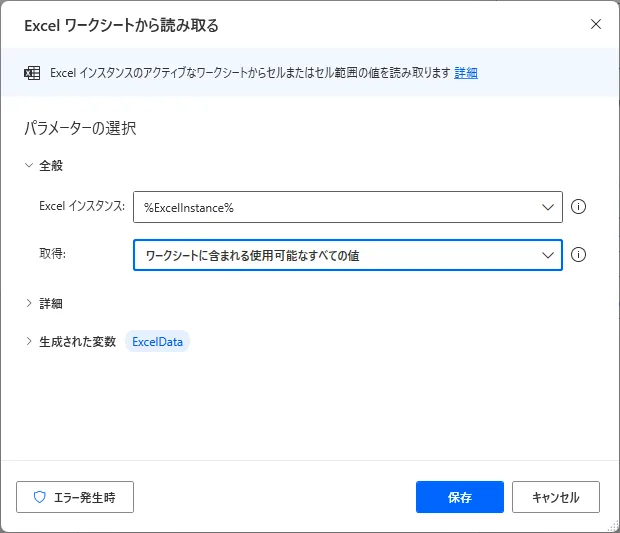Expand the 生成された変数 chevron

click(x=29, y=342)
